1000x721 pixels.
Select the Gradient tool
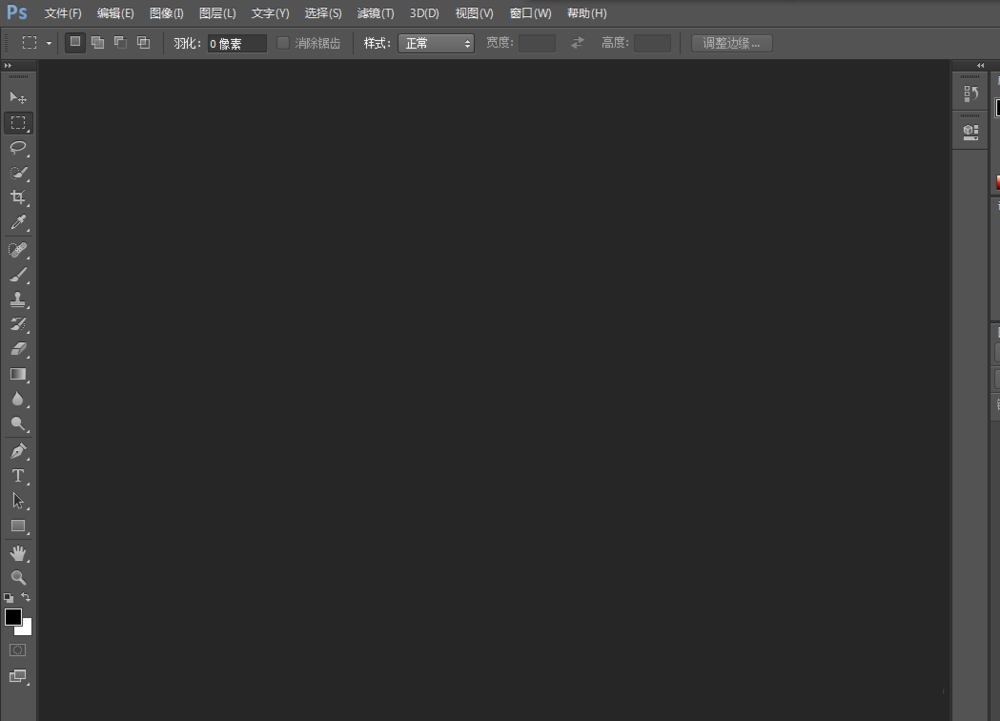[18, 374]
